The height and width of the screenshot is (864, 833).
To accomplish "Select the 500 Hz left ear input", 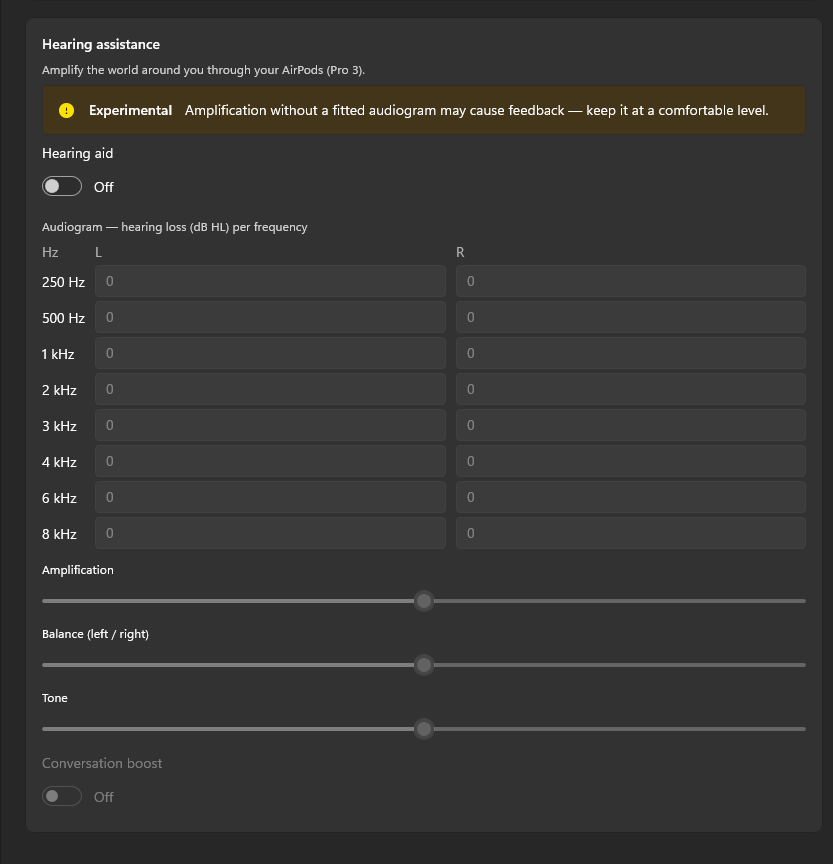I will tap(270, 317).
